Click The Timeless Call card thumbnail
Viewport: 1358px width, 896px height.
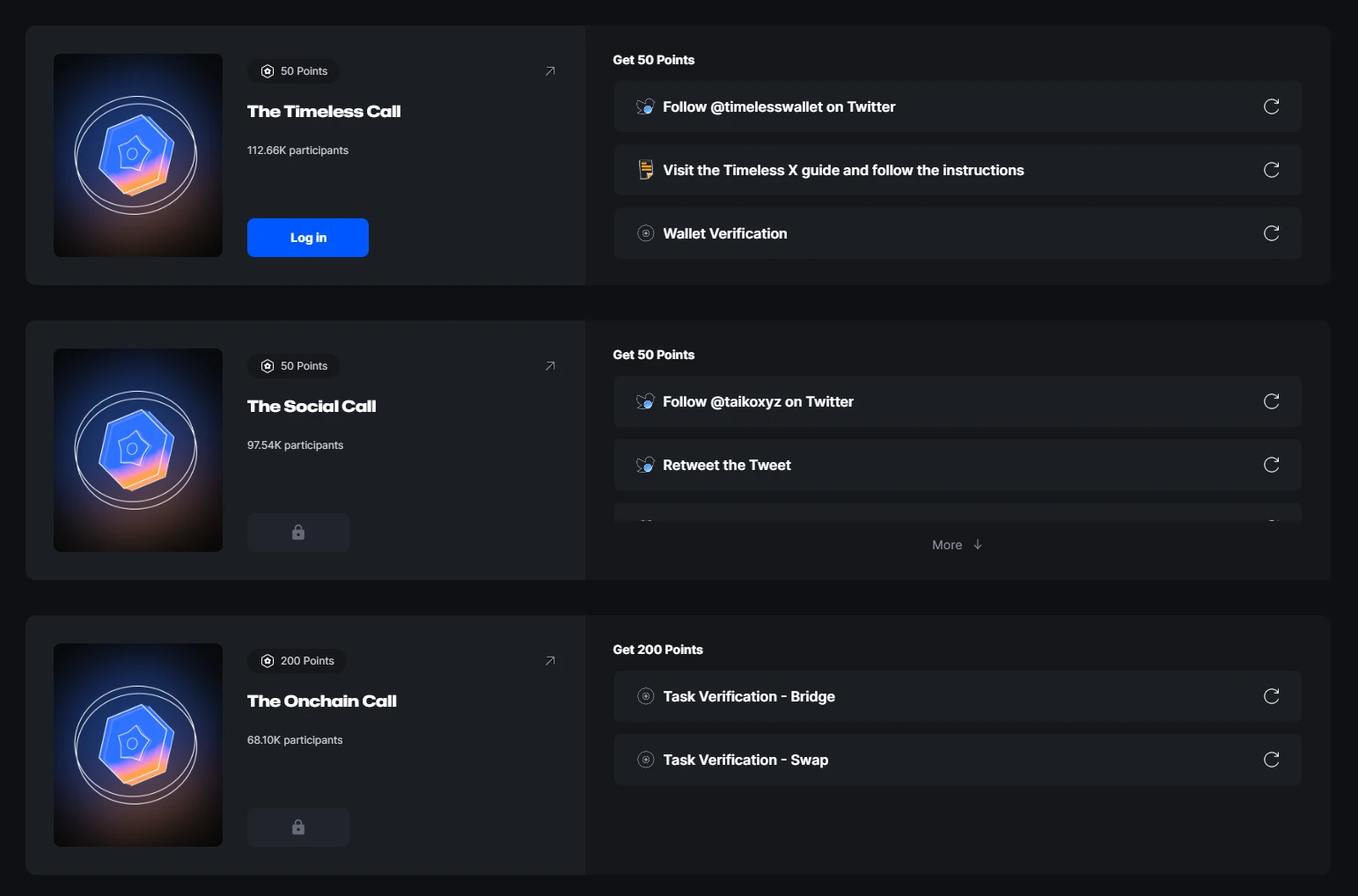point(138,155)
